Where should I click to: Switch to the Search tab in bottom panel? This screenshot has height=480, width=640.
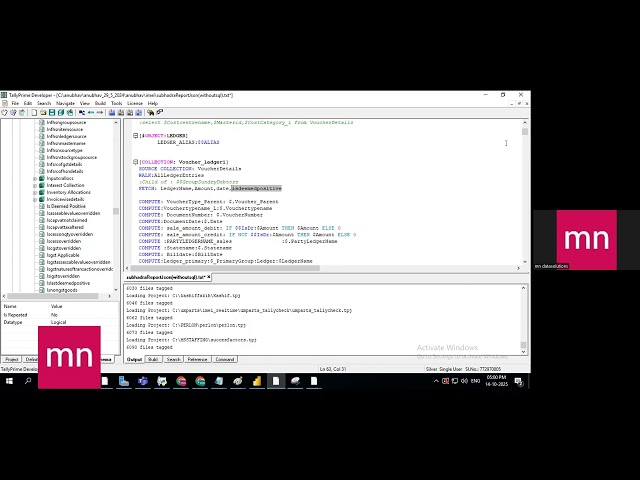pos(173,360)
